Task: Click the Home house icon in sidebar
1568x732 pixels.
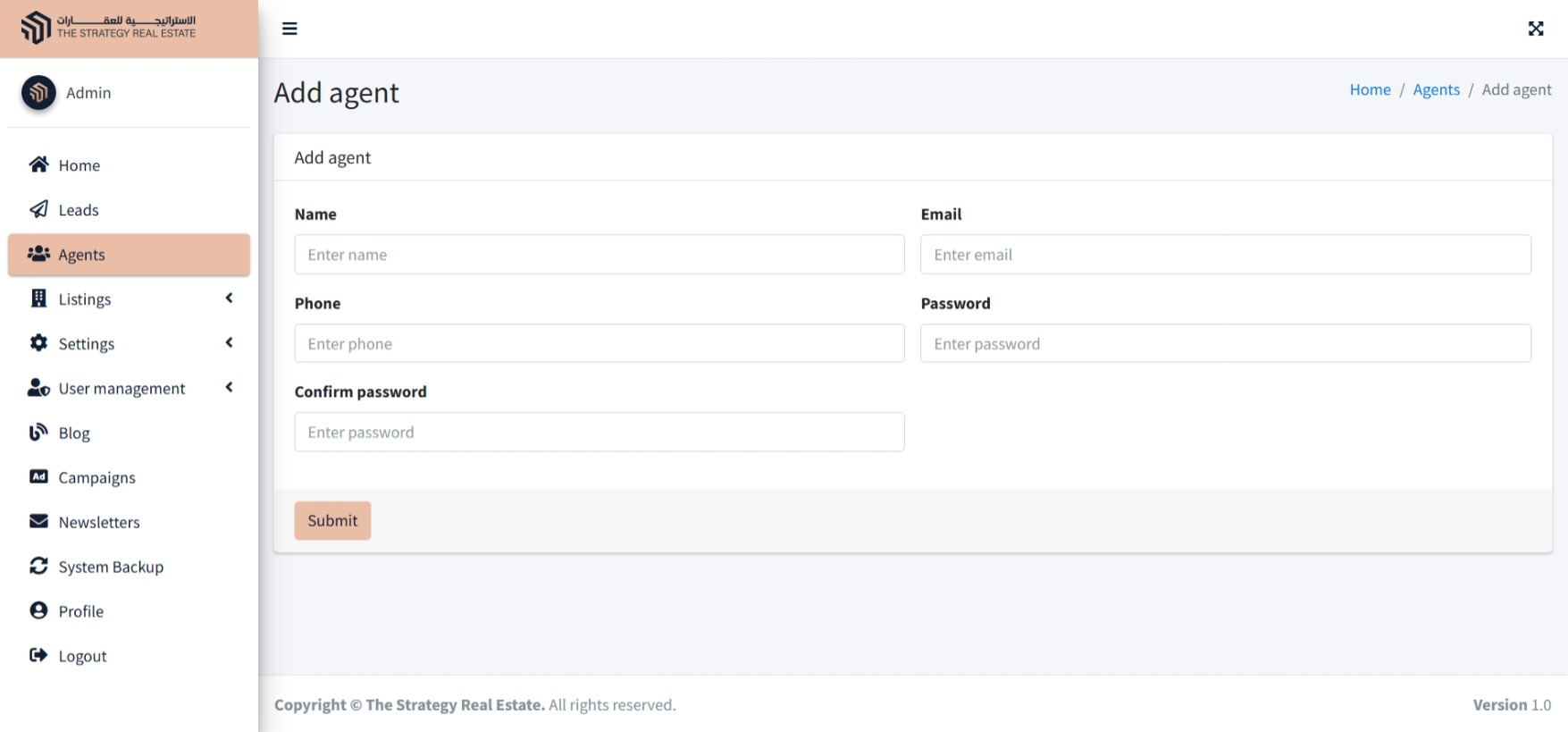Action: (38, 164)
